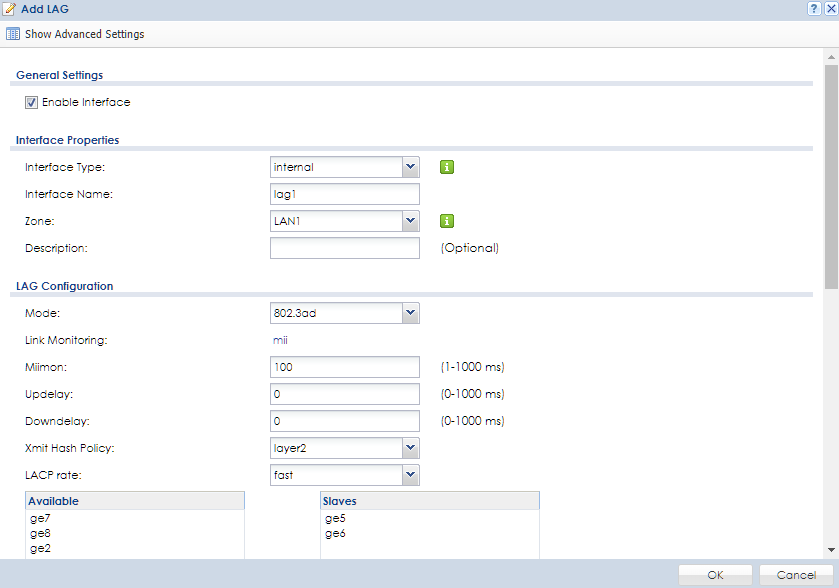Click Show Advanced Settings link
The image size is (839, 588).
(84, 34)
